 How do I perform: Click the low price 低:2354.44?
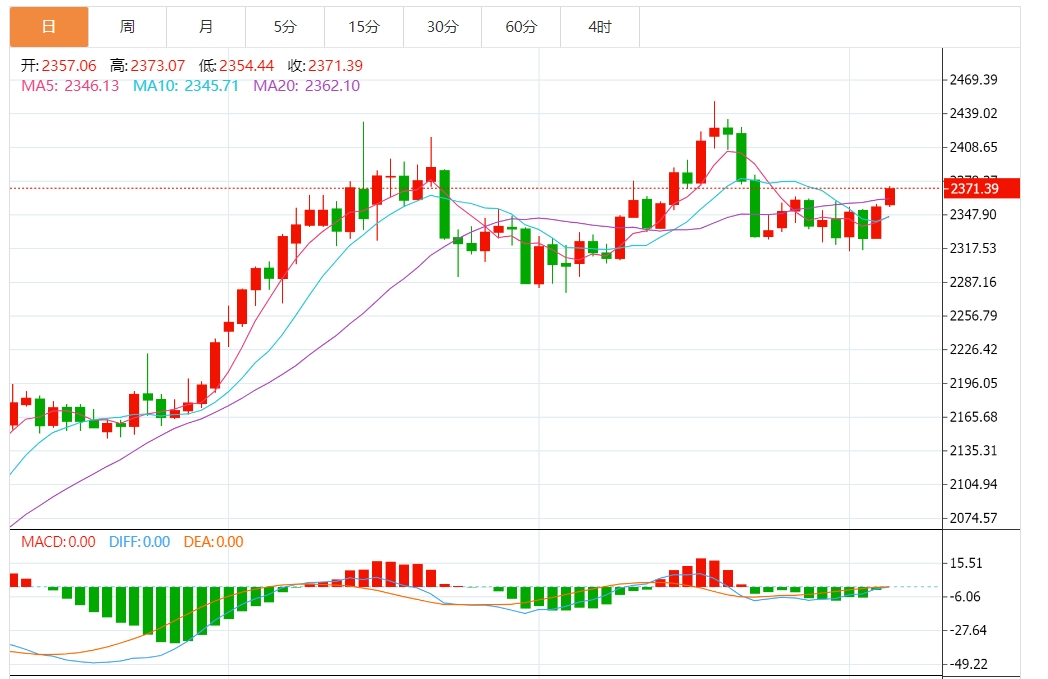(x=237, y=65)
